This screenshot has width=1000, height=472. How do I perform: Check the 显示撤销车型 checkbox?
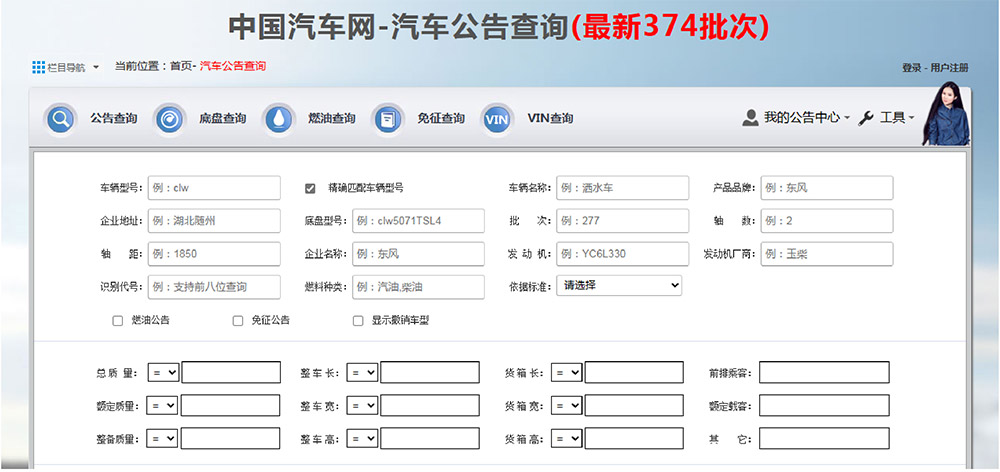[358, 321]
